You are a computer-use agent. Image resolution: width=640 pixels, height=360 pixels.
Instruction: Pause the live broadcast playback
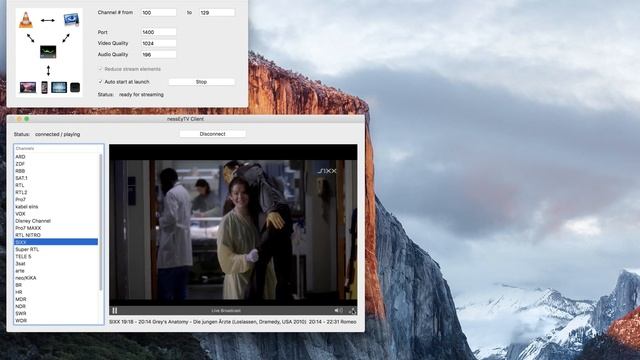pyautogui.click(x=115, y=311)
